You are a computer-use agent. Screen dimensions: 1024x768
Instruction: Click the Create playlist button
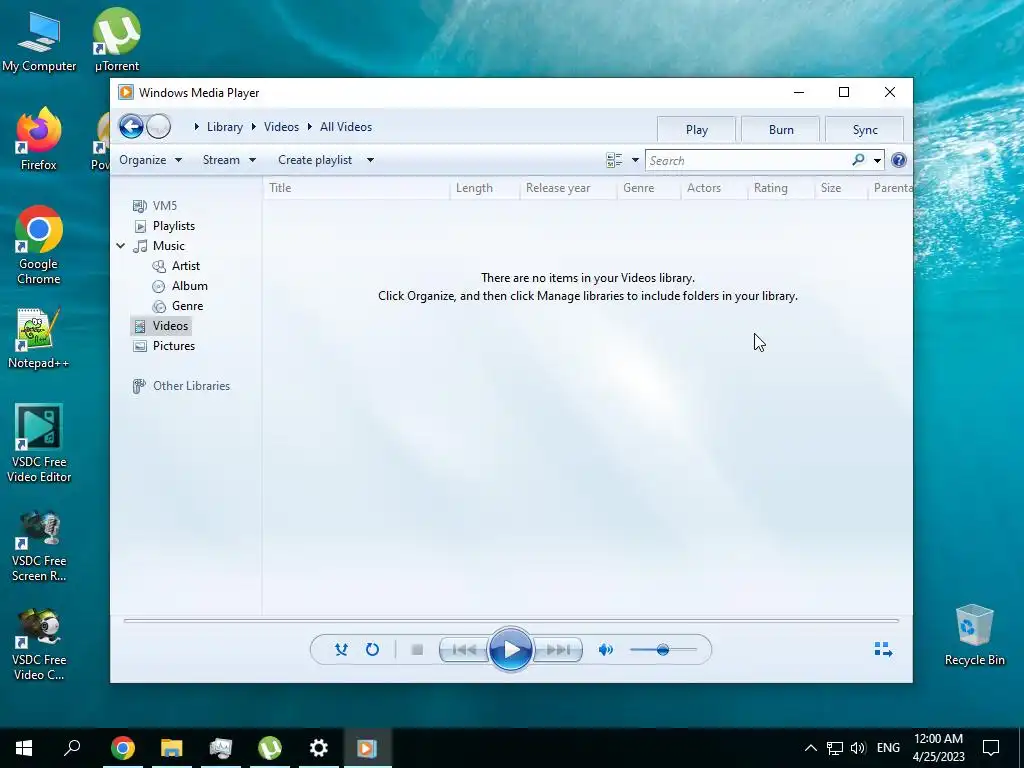coord(315,160)
